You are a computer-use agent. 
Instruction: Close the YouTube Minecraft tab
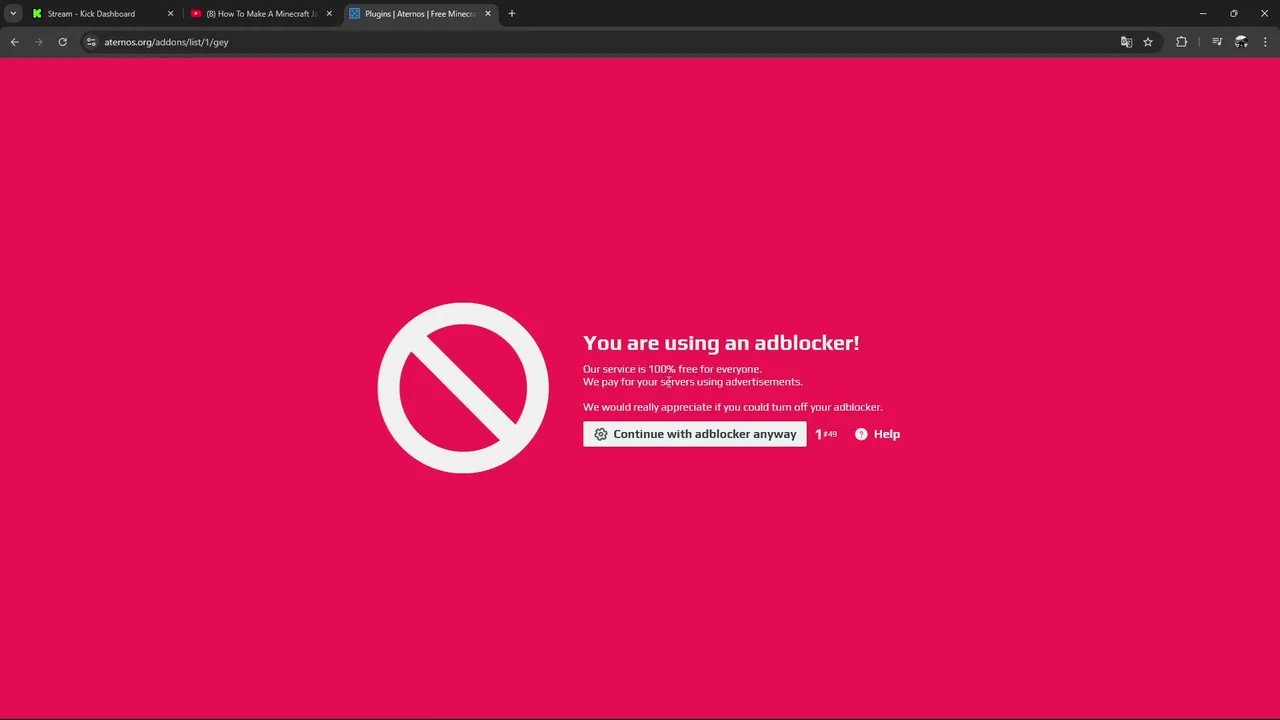pos(329,14)
